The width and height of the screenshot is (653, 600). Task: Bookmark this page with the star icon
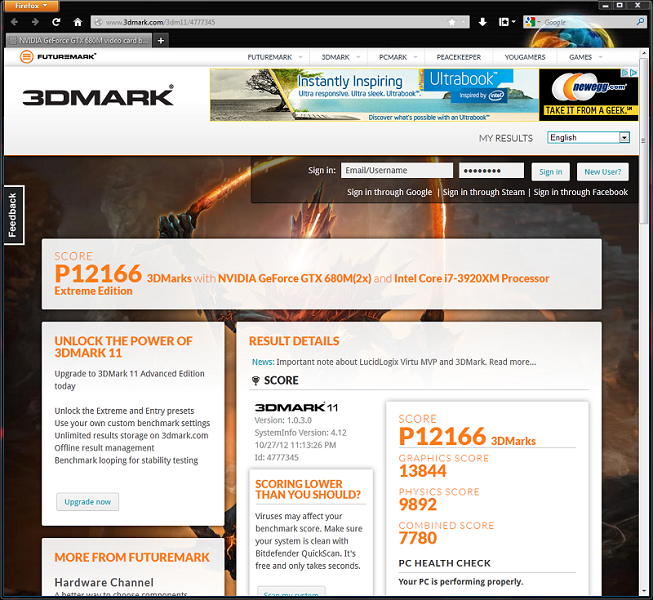point(452,22)
